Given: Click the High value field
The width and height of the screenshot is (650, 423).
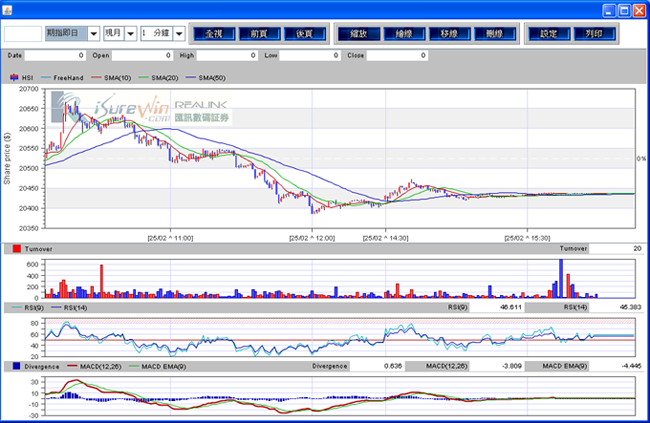Looking at the screenshot, I should point(227,55).
